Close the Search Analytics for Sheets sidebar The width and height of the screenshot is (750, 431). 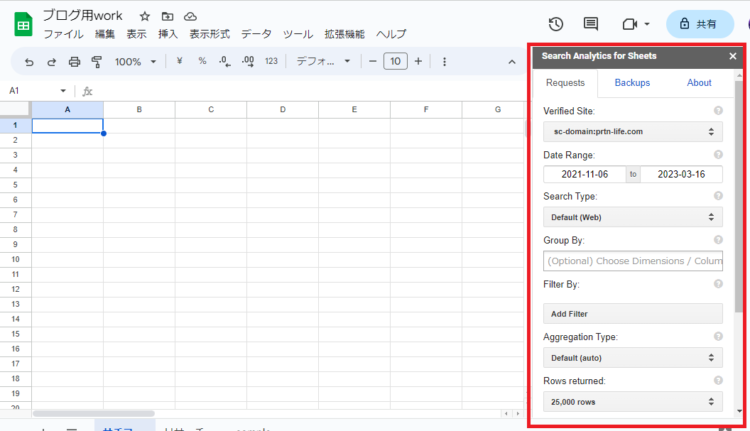[x=733, y=56]
